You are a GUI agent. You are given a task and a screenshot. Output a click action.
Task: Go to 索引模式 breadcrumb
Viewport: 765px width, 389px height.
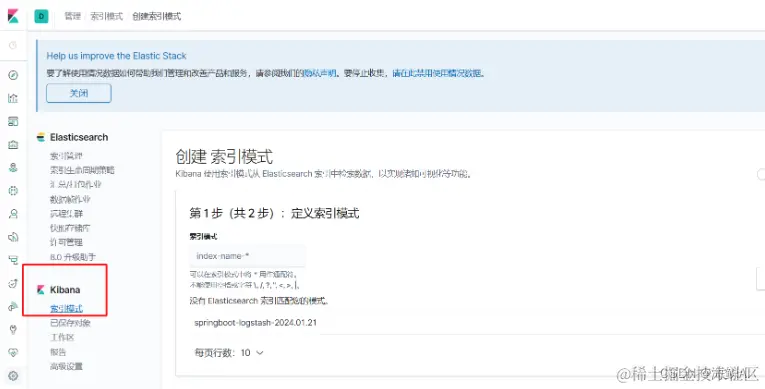[x=106, y=16]
